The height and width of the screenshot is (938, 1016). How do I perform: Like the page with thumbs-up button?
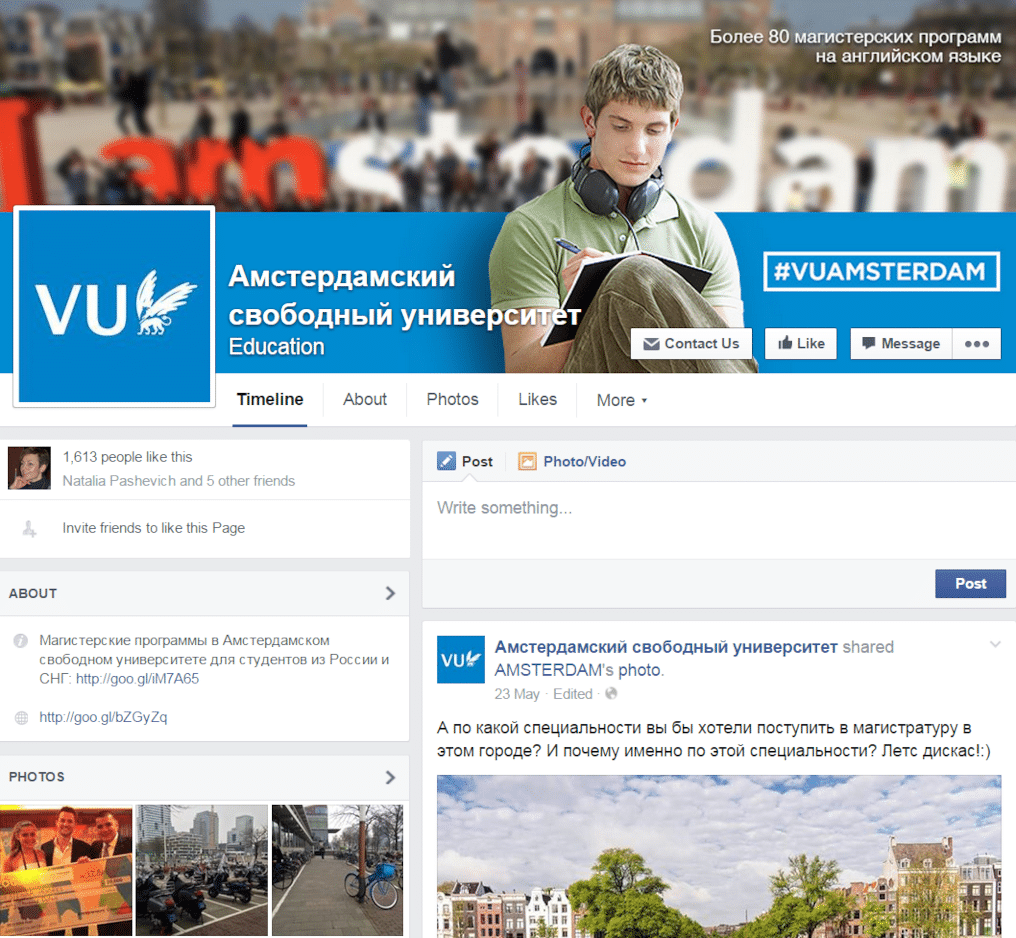801,343
